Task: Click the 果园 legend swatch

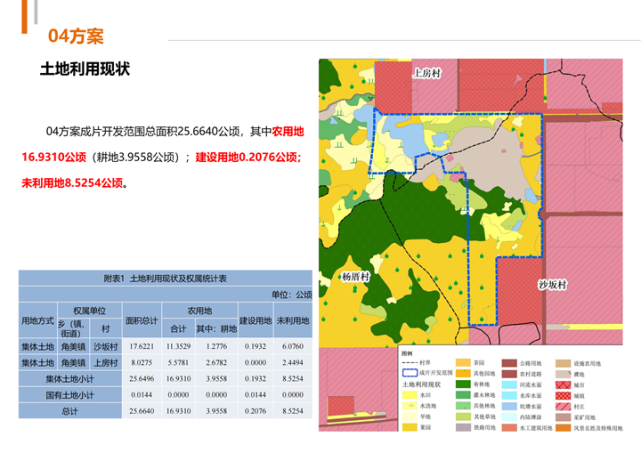Action: point(410,427)
